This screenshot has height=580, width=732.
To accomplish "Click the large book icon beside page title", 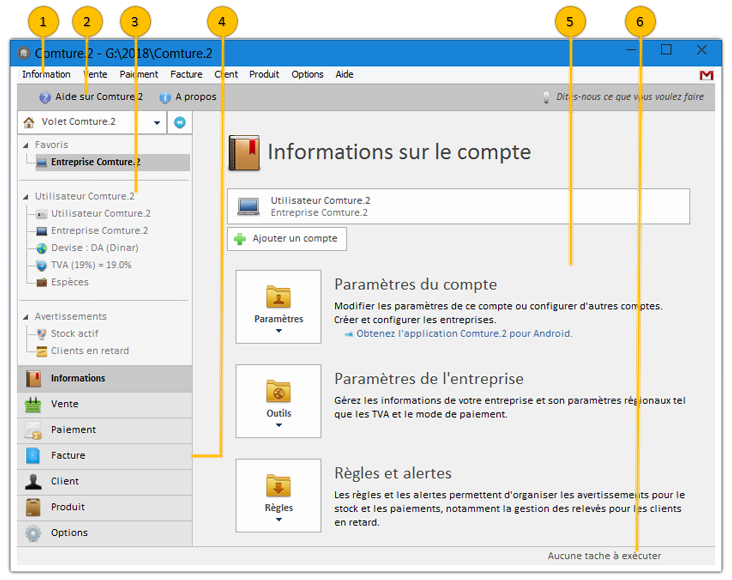I will click(244, 153).
